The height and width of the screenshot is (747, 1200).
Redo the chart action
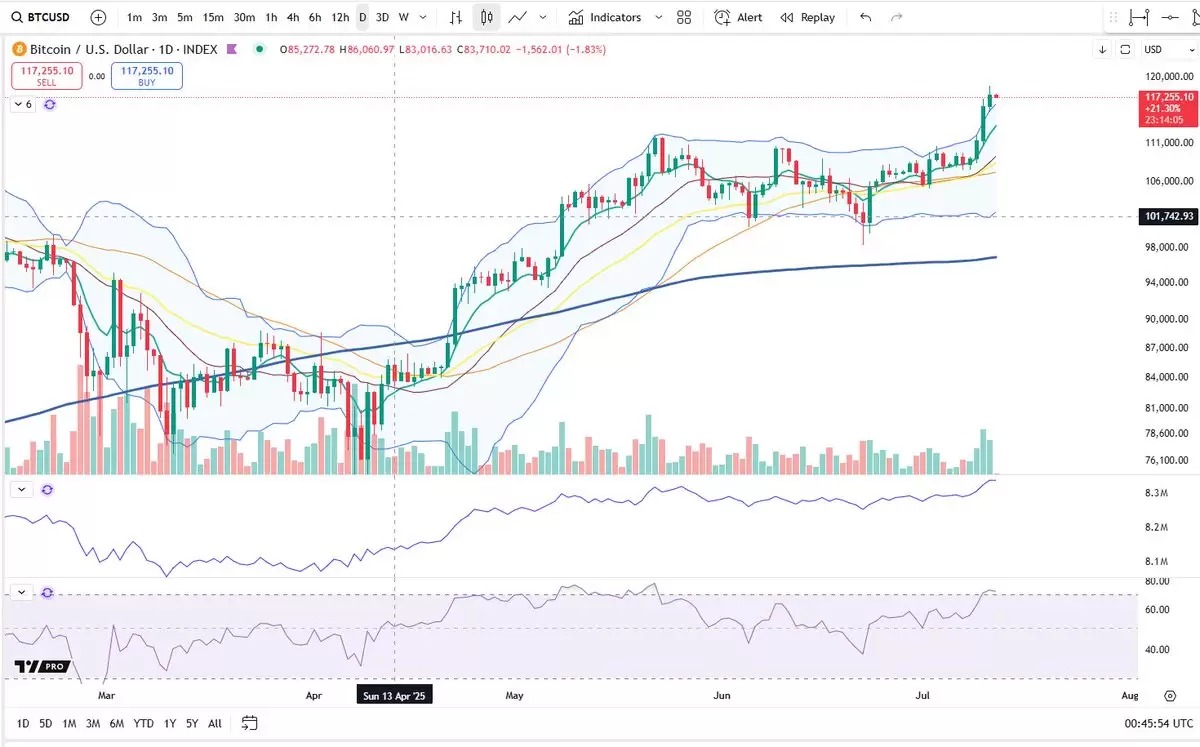[896, 17]
